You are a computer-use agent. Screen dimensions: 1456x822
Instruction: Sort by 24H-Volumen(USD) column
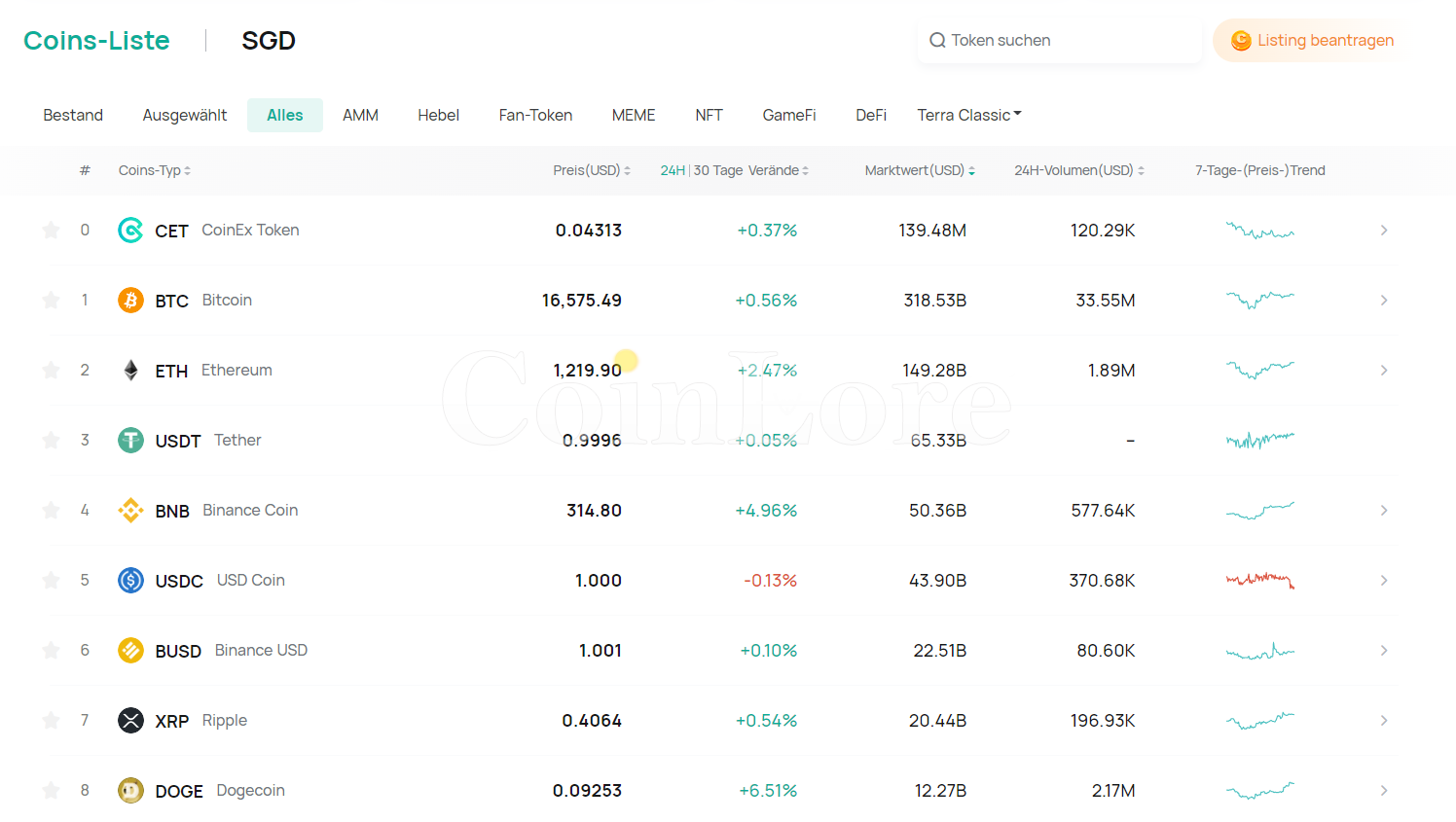pyautogui.click(x=1079, y=170)
